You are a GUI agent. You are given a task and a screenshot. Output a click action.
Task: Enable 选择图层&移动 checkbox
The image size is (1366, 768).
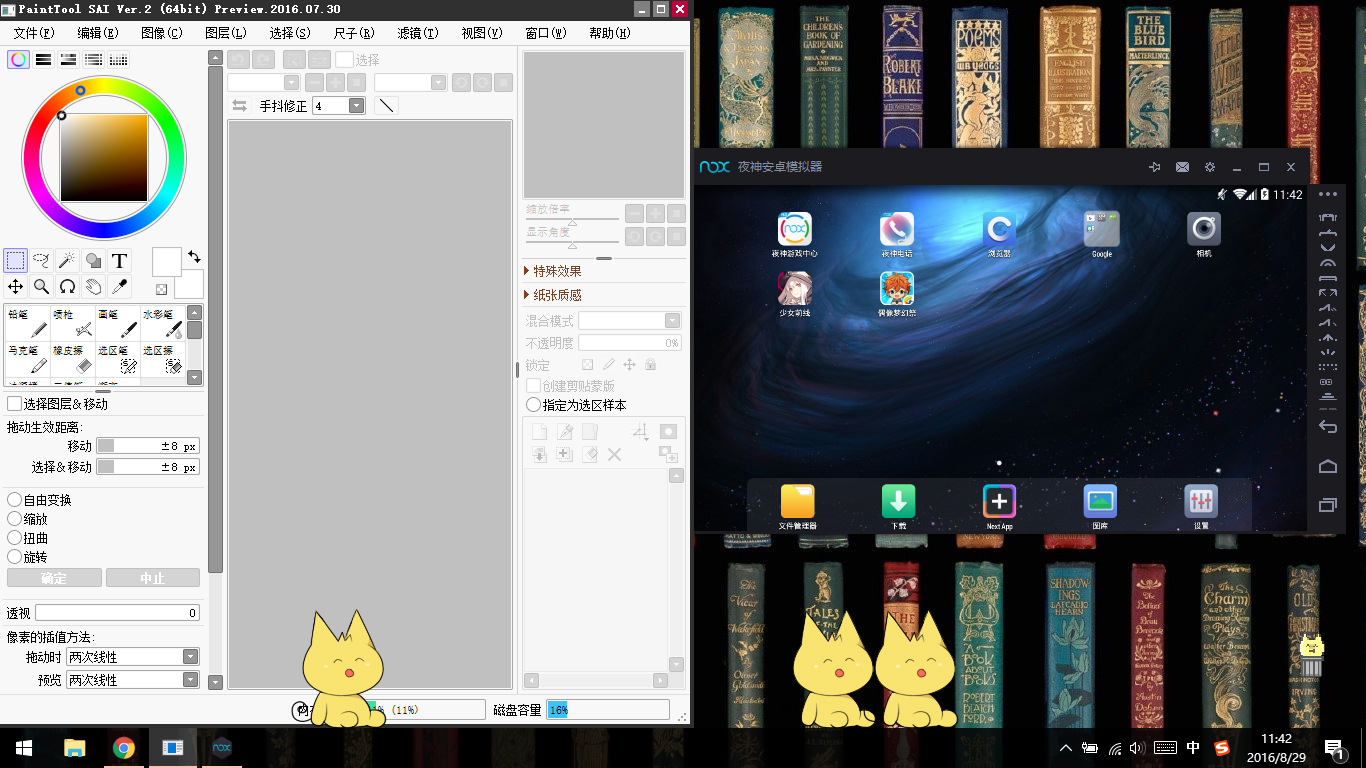click(15, 404)
